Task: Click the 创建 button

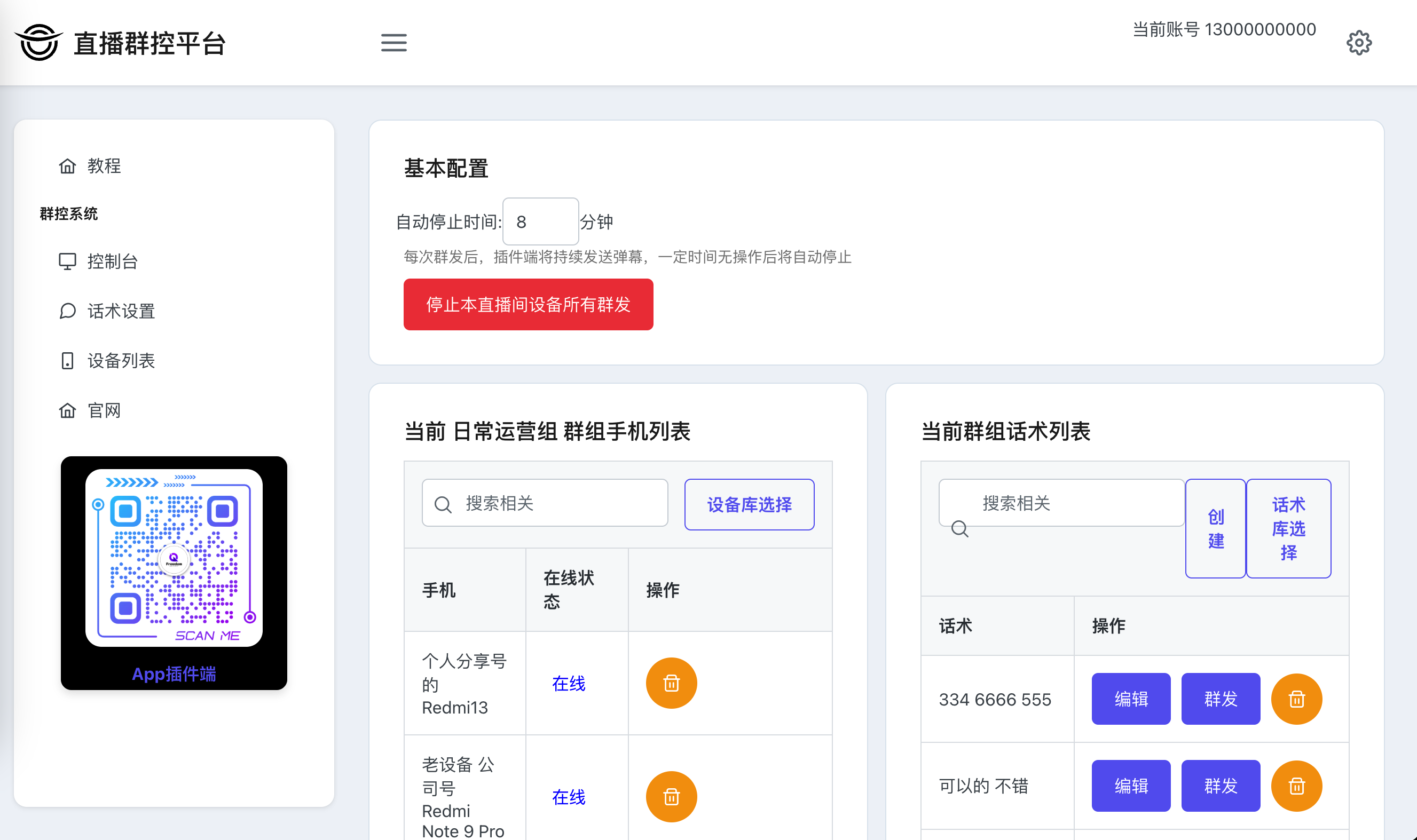Action: coord(1216,529)
